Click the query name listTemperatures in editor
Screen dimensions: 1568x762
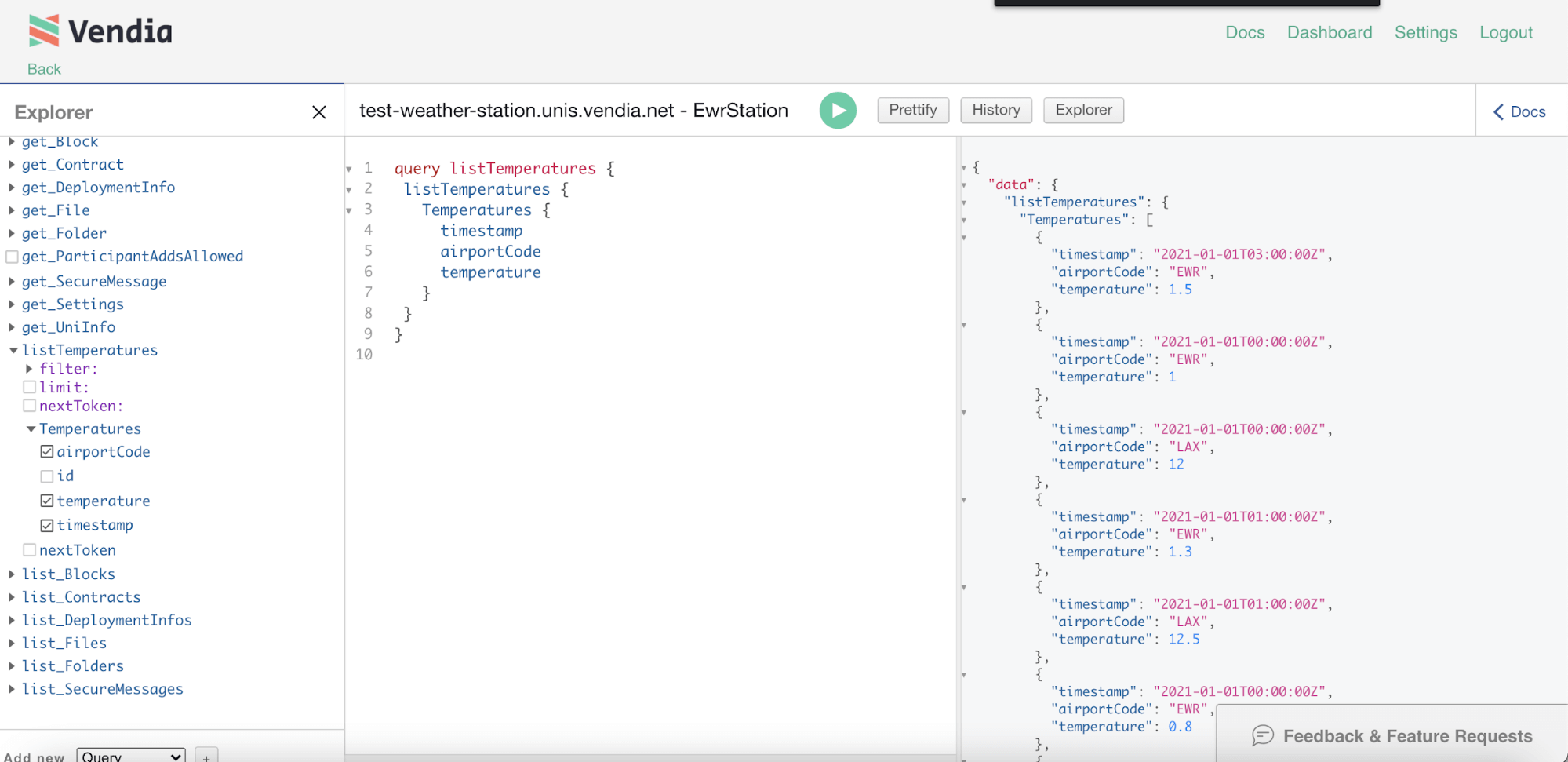click(x=522, y=169)
